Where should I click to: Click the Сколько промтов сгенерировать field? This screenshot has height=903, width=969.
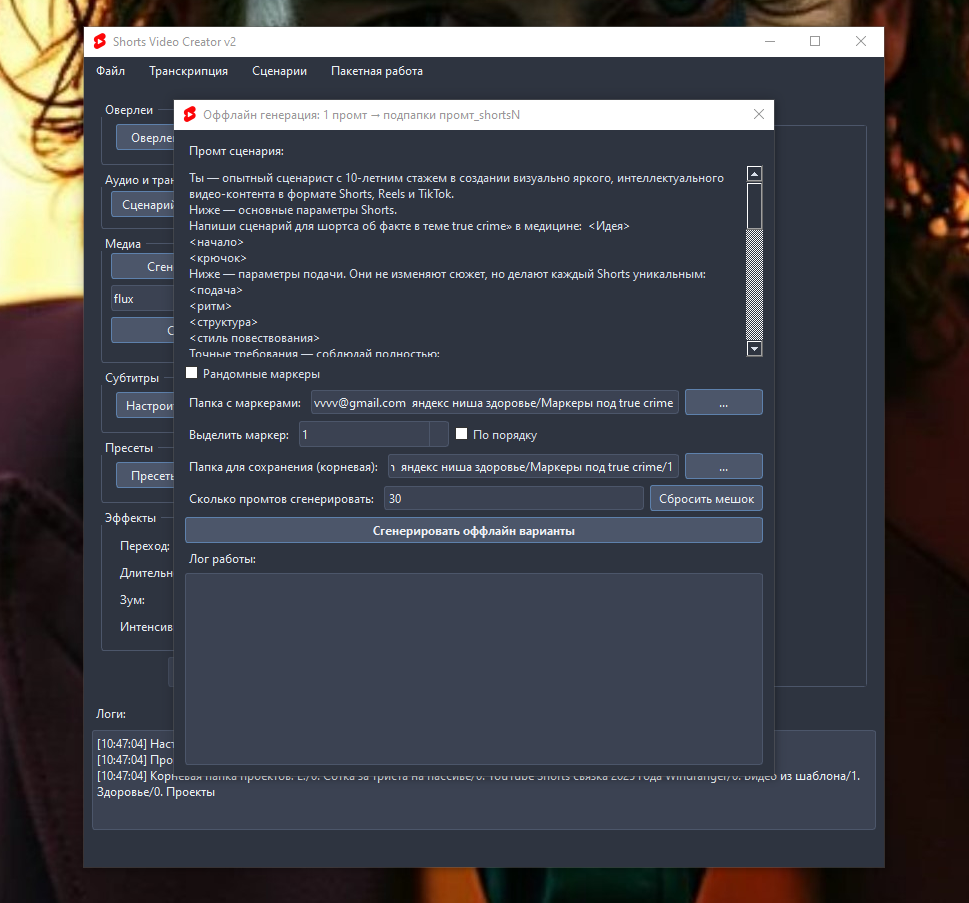514,499
